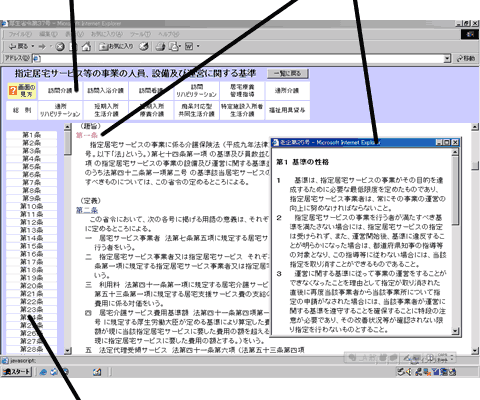This screenshot has width=480, height=400.
Task: Click the Forward arrow toolbar icon
Action: click(x=42, y=46)
